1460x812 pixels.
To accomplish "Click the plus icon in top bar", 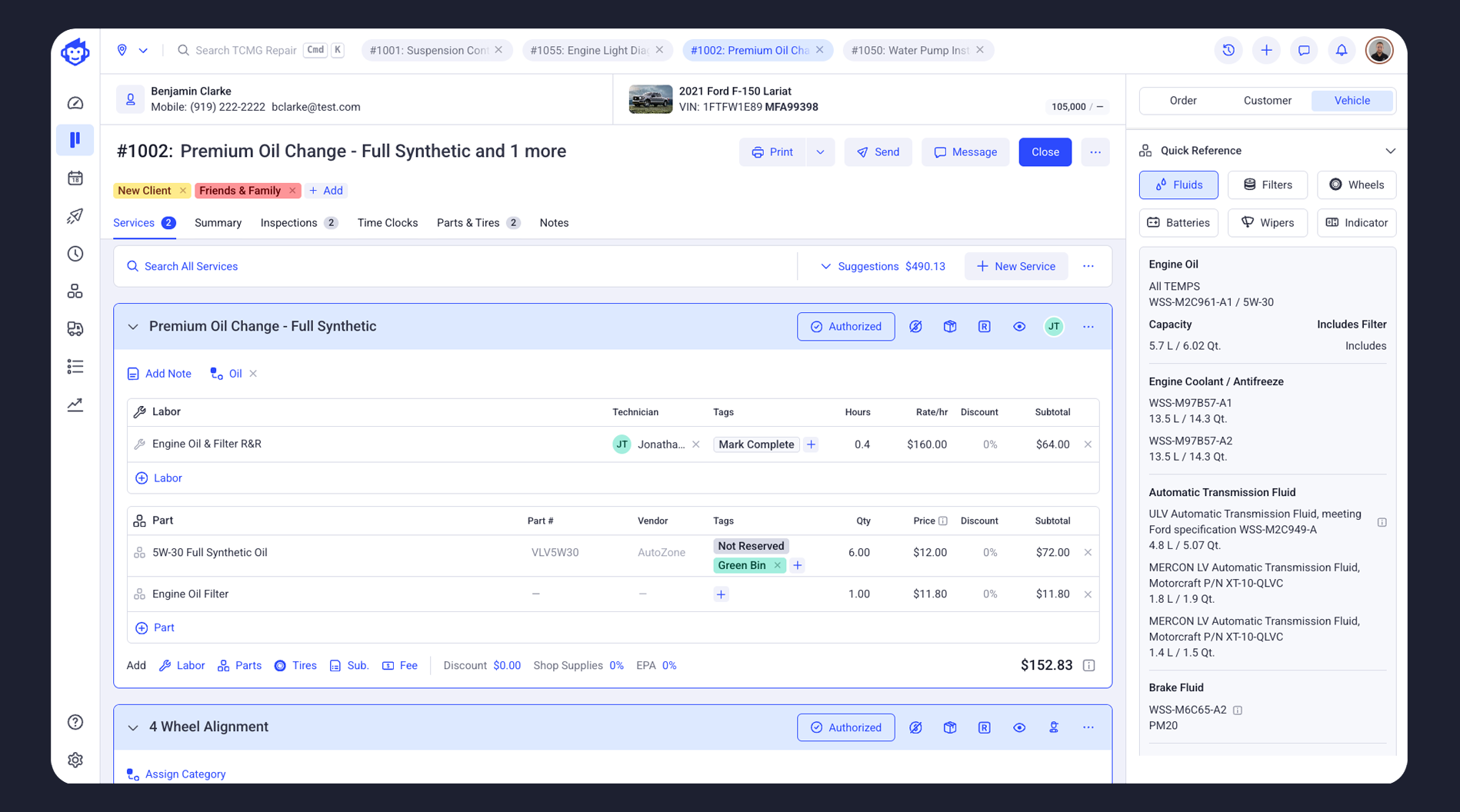I will [1266, 50].
